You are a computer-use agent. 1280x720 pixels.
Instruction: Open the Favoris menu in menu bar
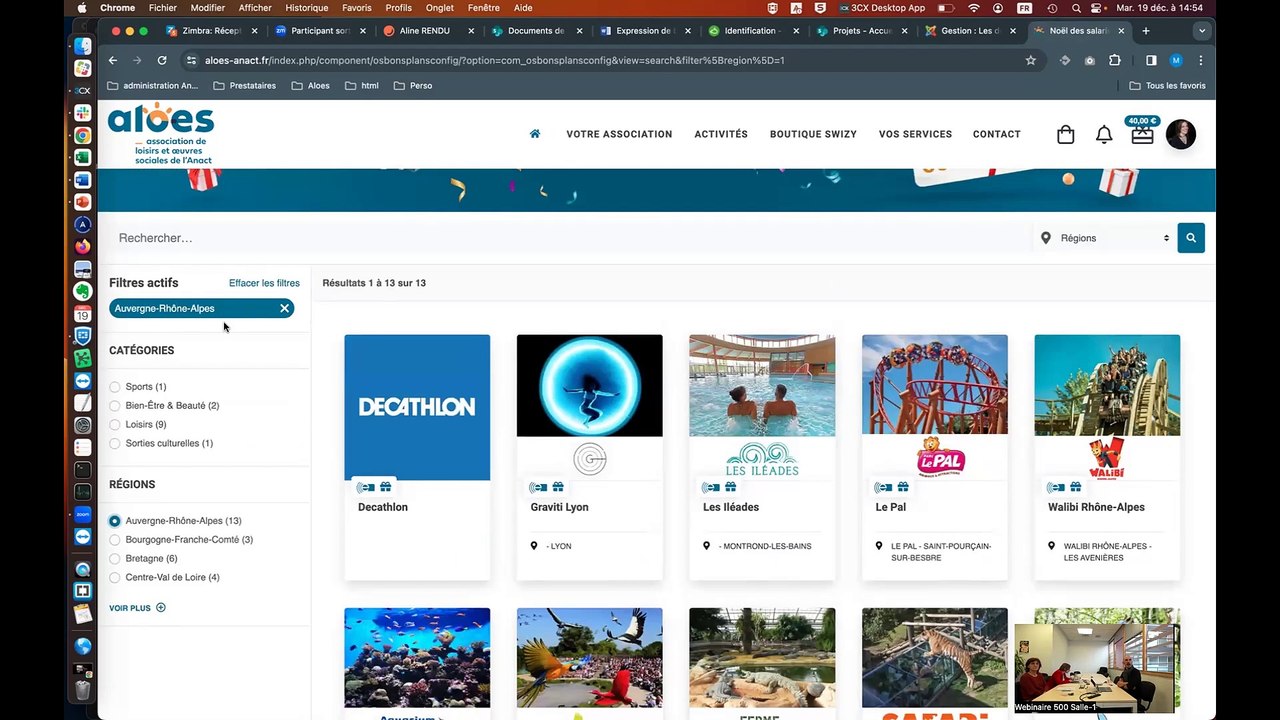coord(357,8)
